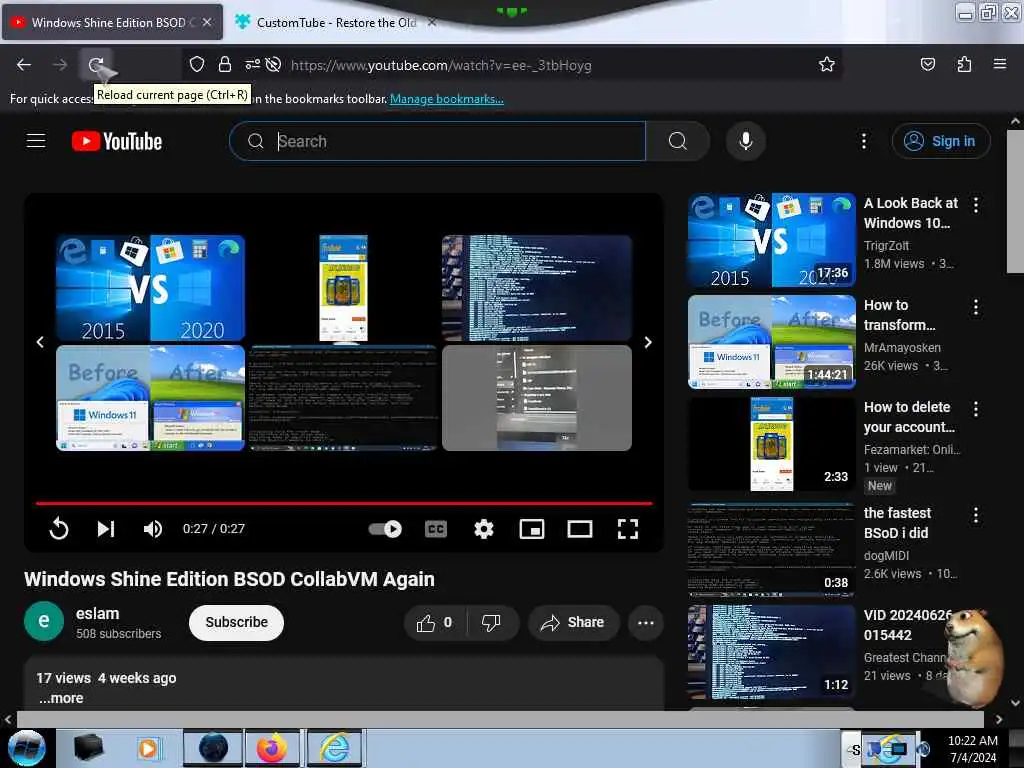Open How to delete your account thumbnail
Screen dimensions: 1024x768
pyautogui.click(x=771, y=444)
